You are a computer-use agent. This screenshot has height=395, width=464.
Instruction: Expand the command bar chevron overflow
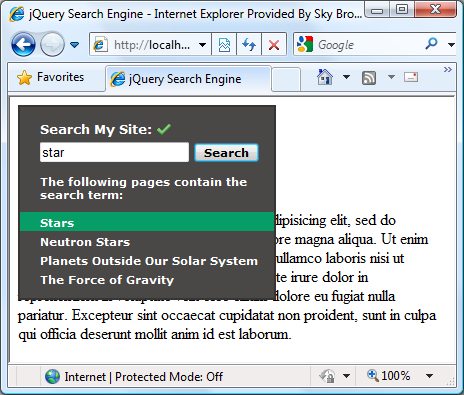tap(448, 69)
